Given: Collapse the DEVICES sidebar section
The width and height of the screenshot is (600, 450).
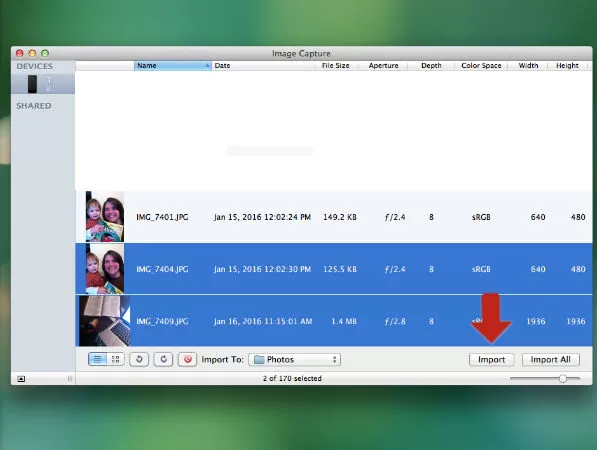Looking at the screenshot, I should pos(35,66).
